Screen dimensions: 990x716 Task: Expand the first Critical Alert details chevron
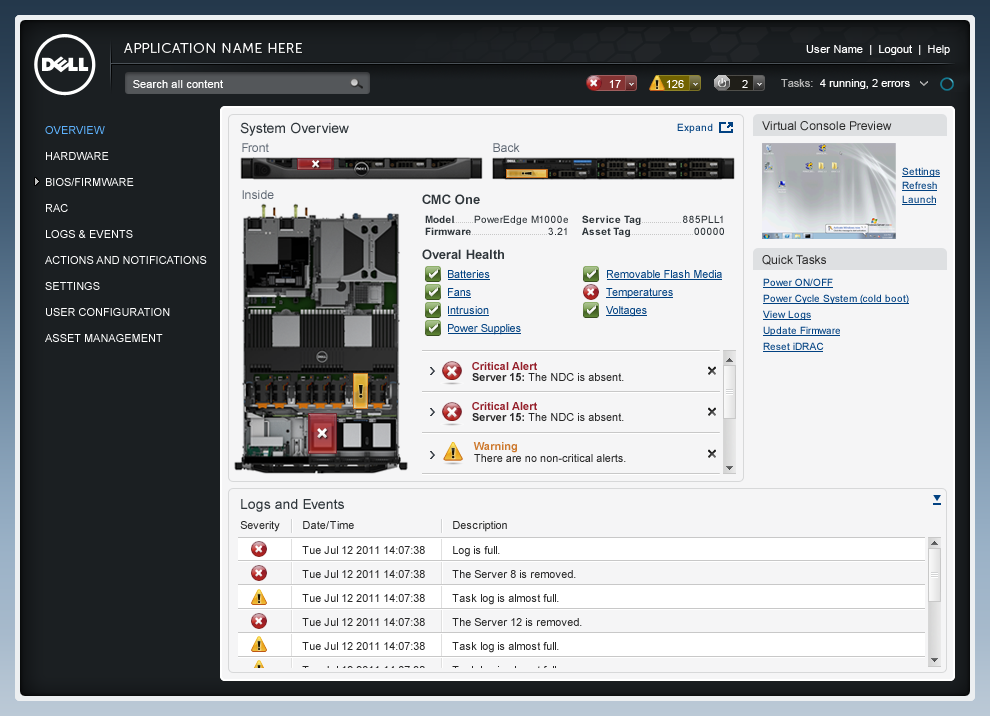432,371
